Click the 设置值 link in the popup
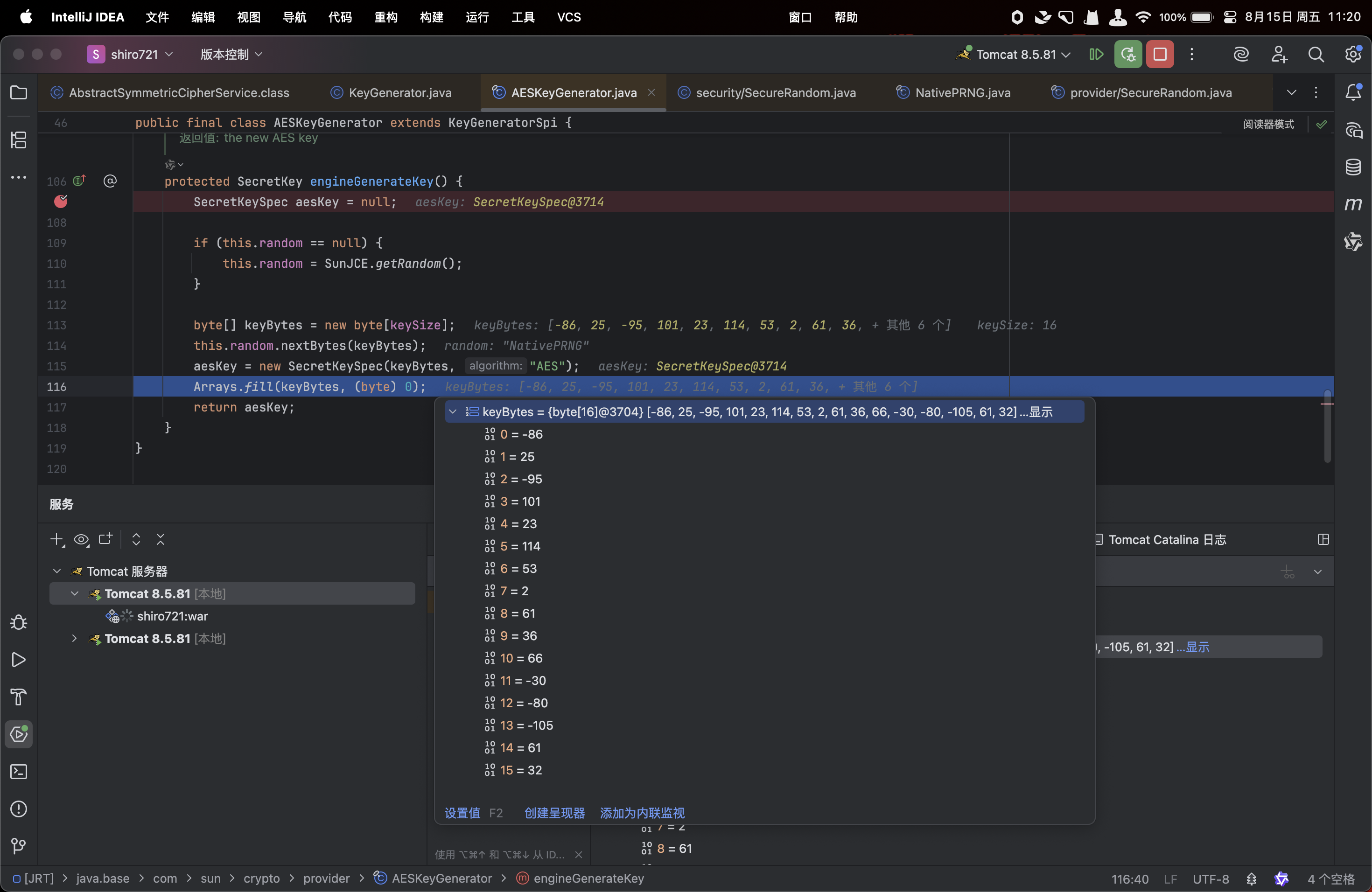1372x892 pixels. coord(462,813)
